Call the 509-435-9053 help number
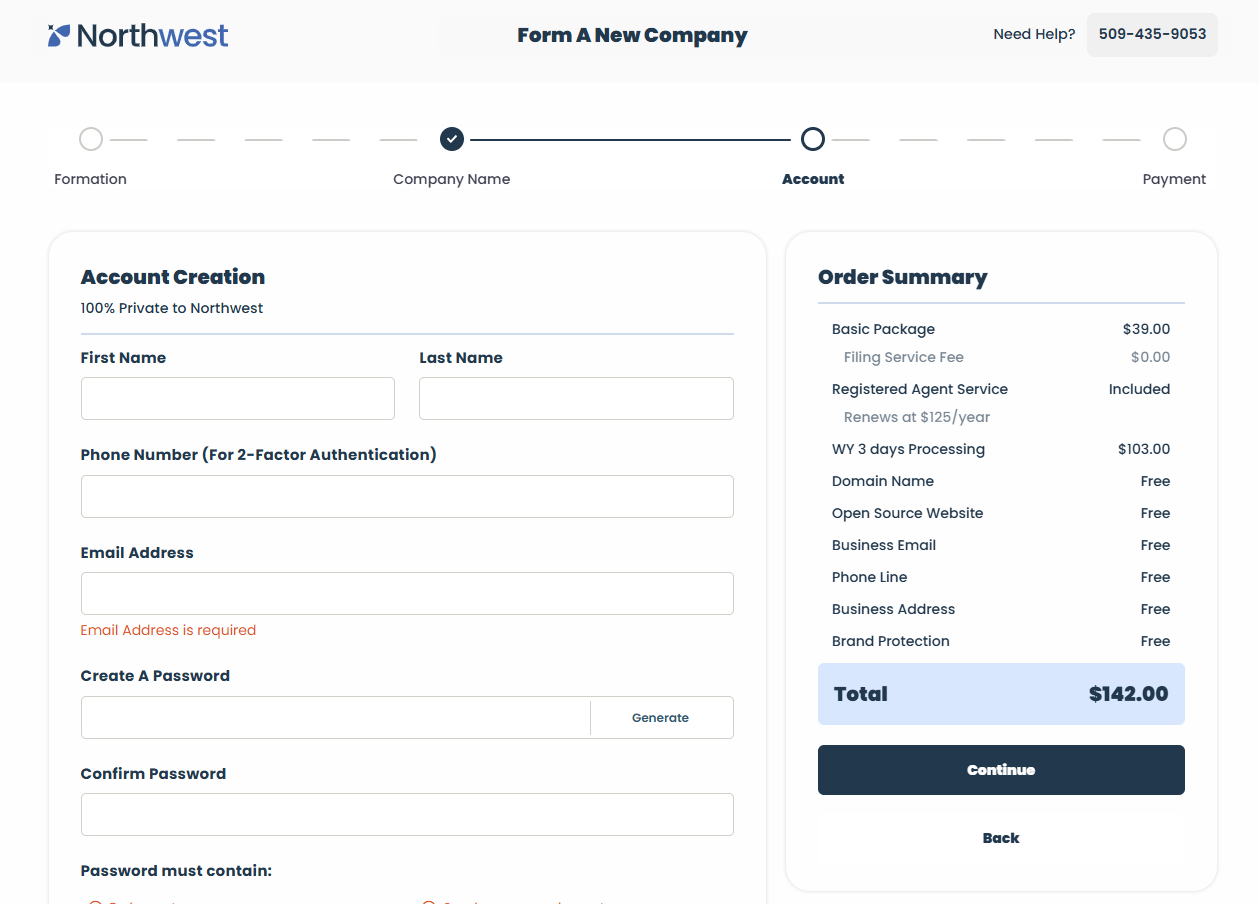Screen dimensions: 1259x904 [1152, 34]
